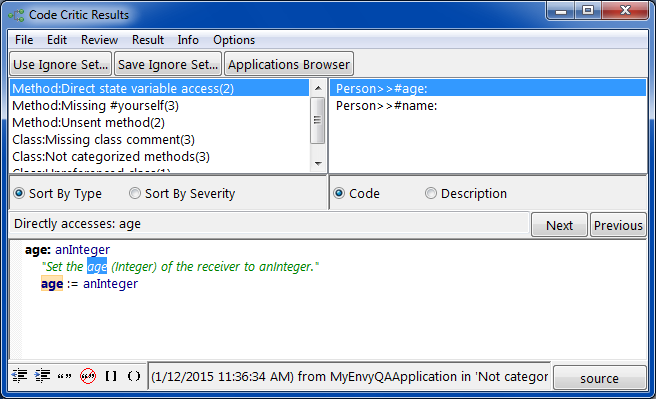Click the Use Ignore Set... button
The image size is (656, 399).
pos(61,64)
